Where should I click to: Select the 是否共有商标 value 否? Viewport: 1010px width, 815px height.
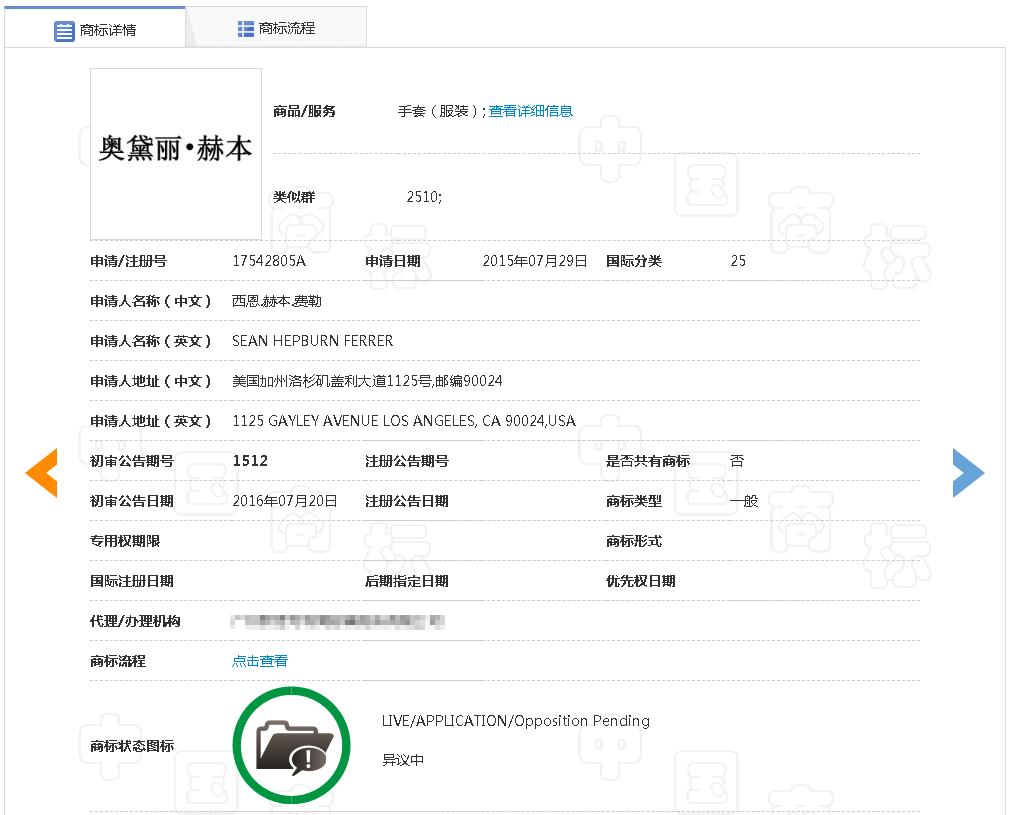(x=737, y=461)
